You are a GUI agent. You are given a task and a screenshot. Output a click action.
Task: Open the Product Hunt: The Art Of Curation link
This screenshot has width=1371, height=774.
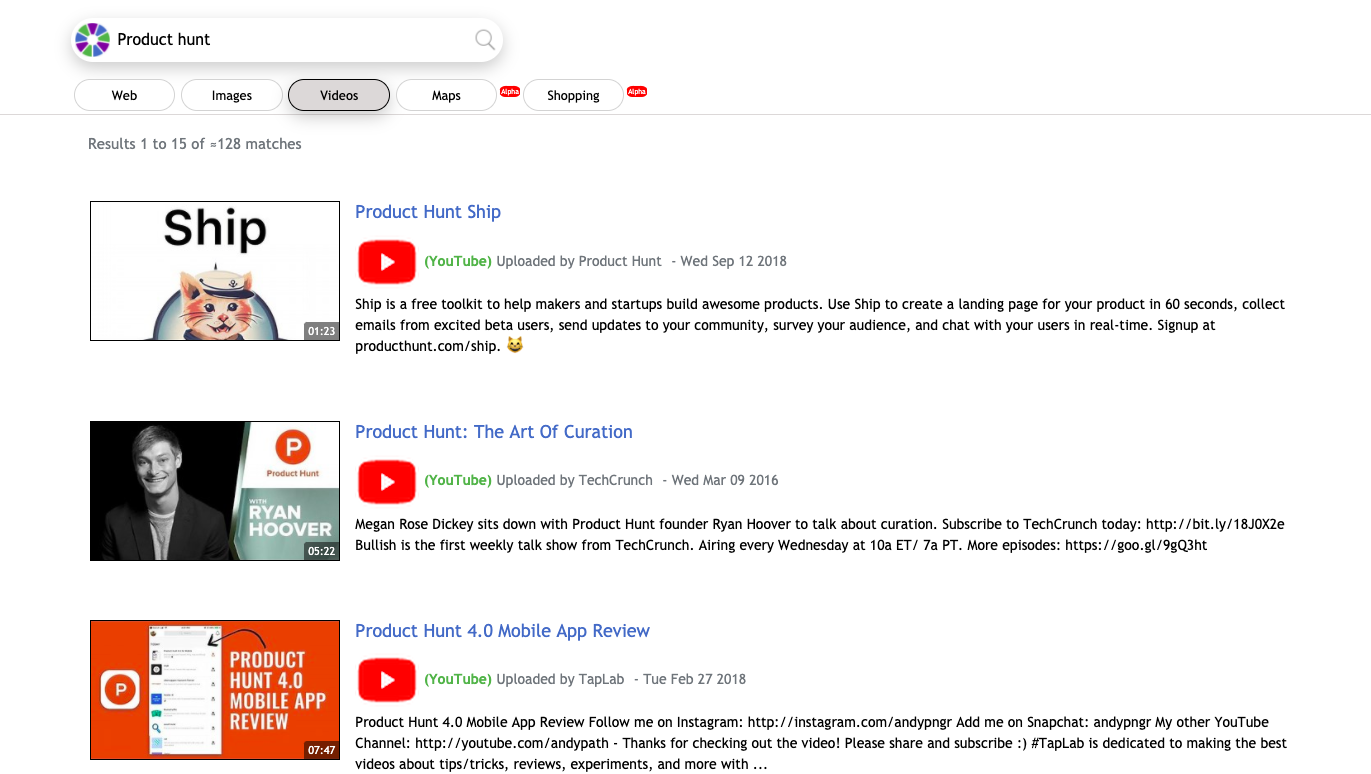point(493,432)
